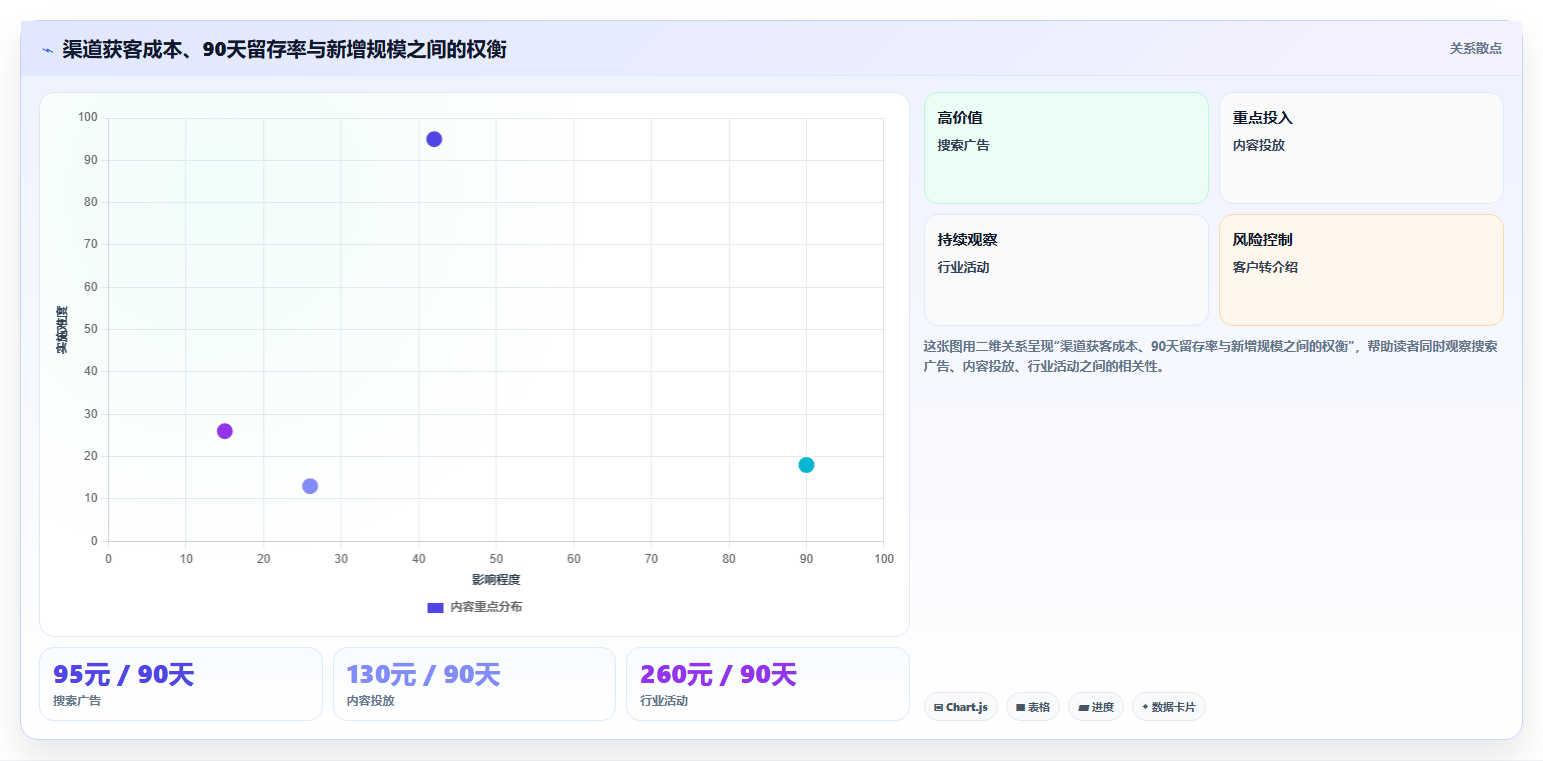Click y-axis tick label 60
1543x761 pixels.
coord(91,287)
